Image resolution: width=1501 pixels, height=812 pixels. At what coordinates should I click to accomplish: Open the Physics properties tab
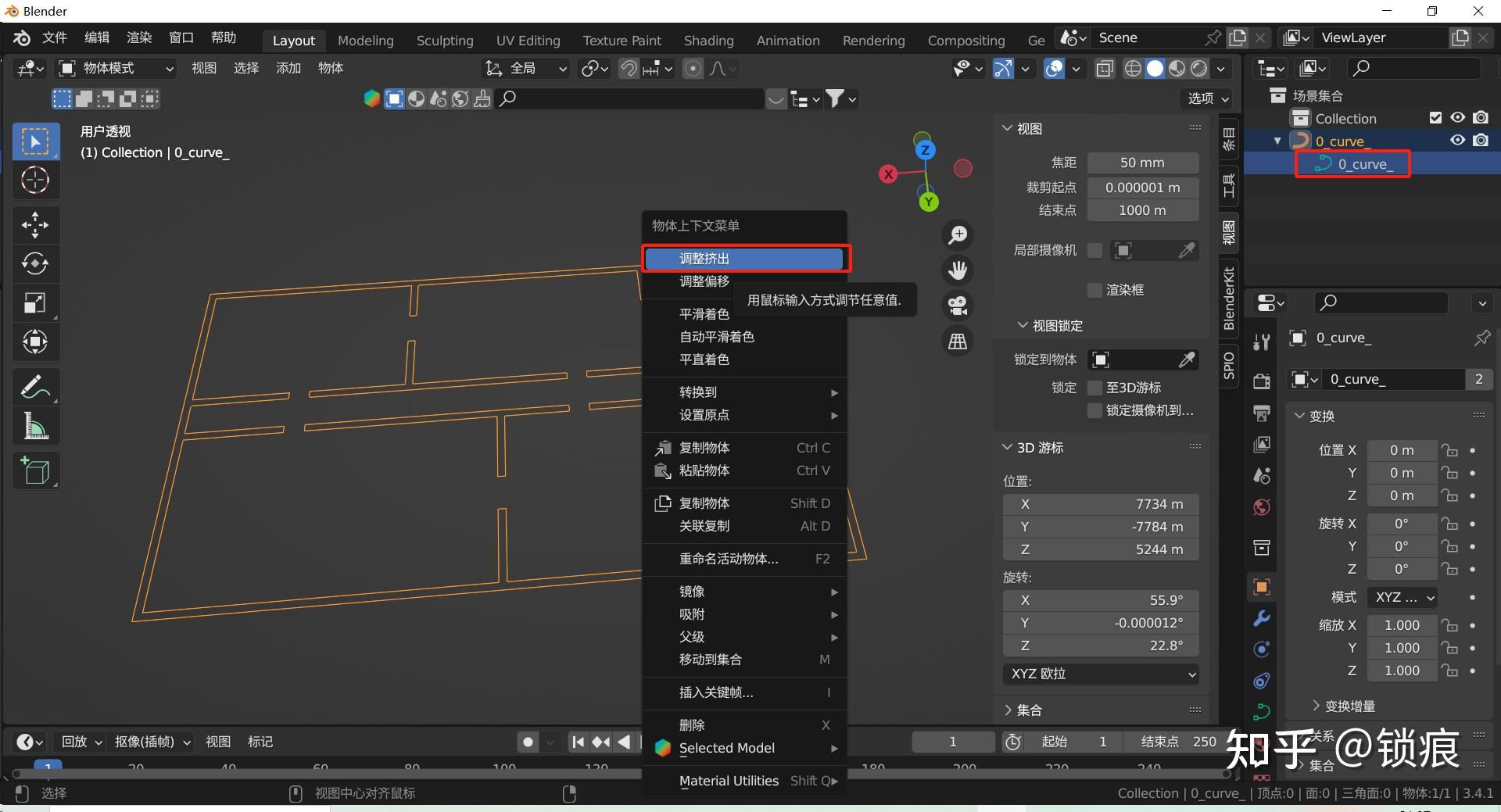tap(1261, 681)
